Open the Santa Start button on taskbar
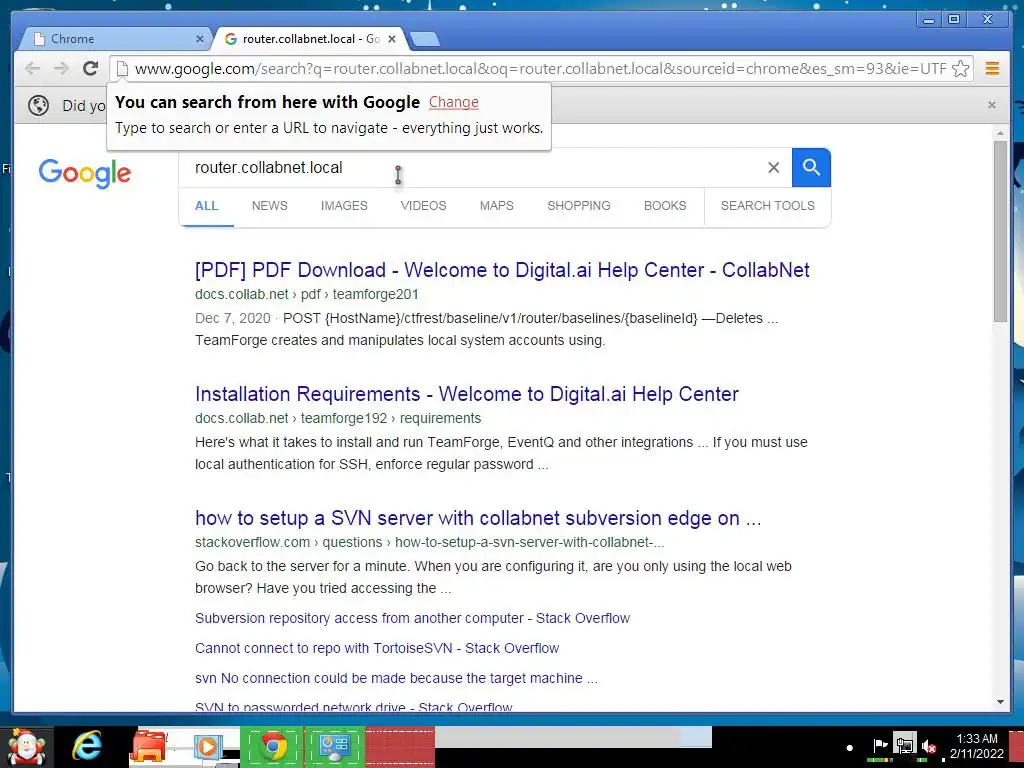The image size is (1024, 768). point(25,747)
